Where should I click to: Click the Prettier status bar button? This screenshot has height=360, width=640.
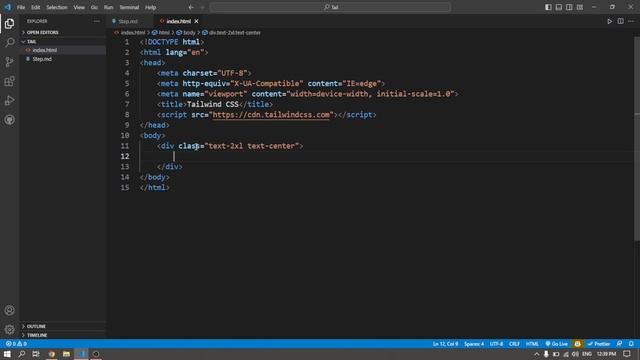click(x=599, y=344)
